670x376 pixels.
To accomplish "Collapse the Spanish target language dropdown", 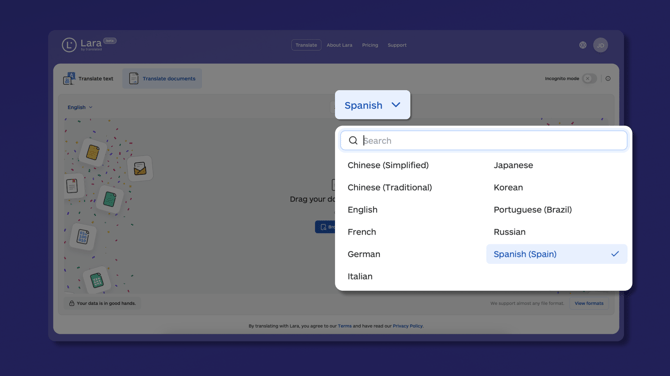I will click(x=373, y=105).
